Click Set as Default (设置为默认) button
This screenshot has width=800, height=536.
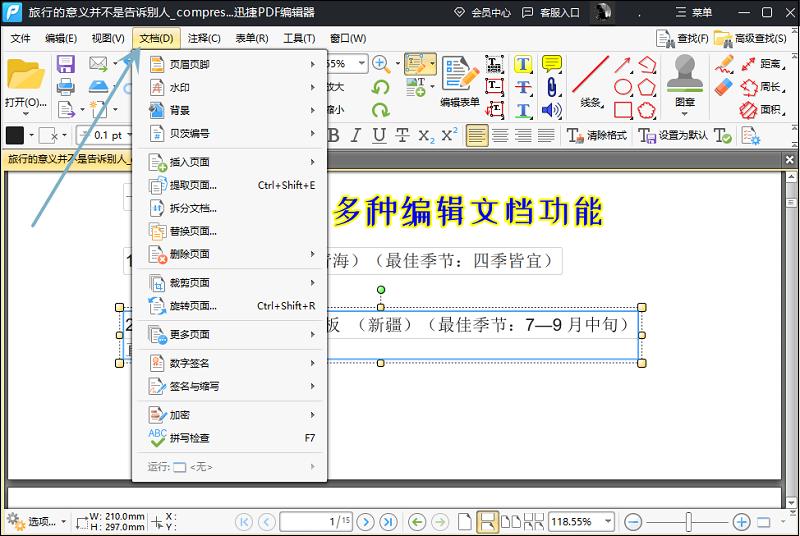[674, 135]
